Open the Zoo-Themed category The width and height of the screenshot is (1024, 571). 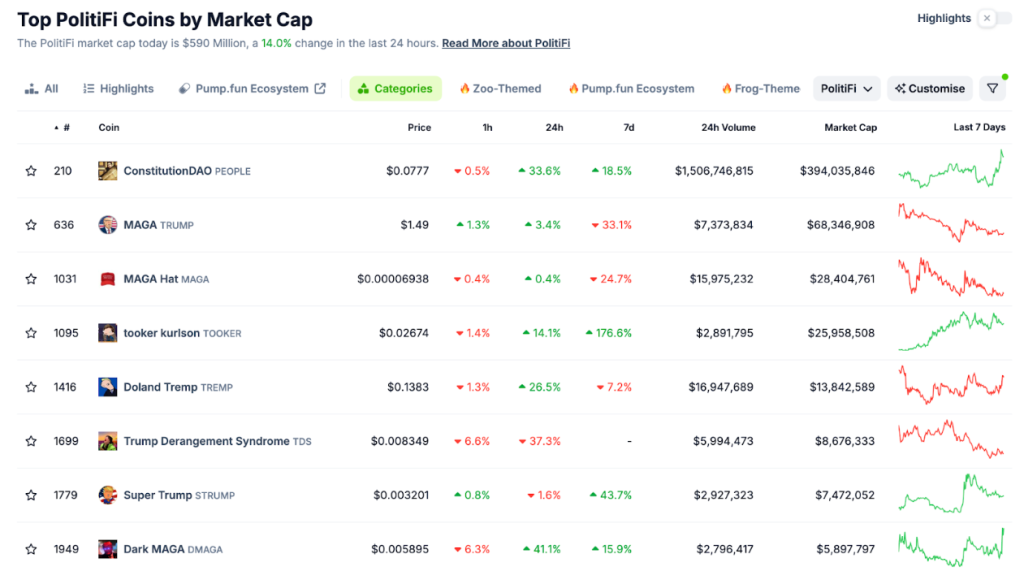[500, 89]
